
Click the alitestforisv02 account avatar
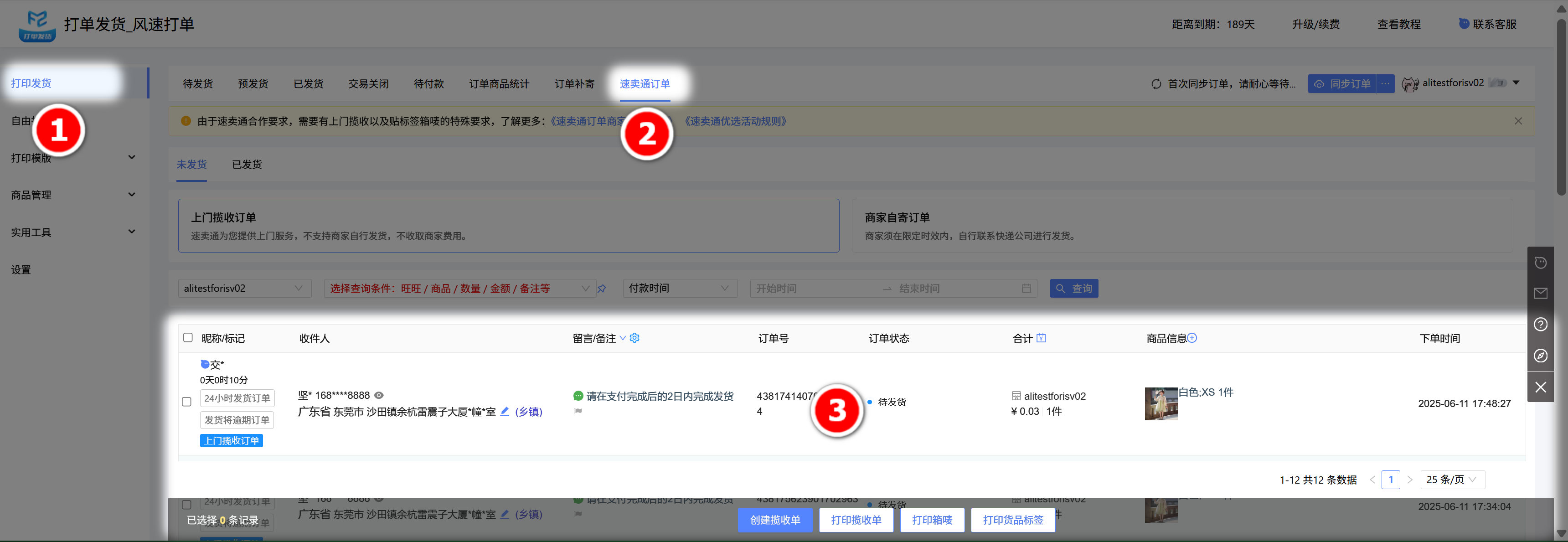point(1410,83)
